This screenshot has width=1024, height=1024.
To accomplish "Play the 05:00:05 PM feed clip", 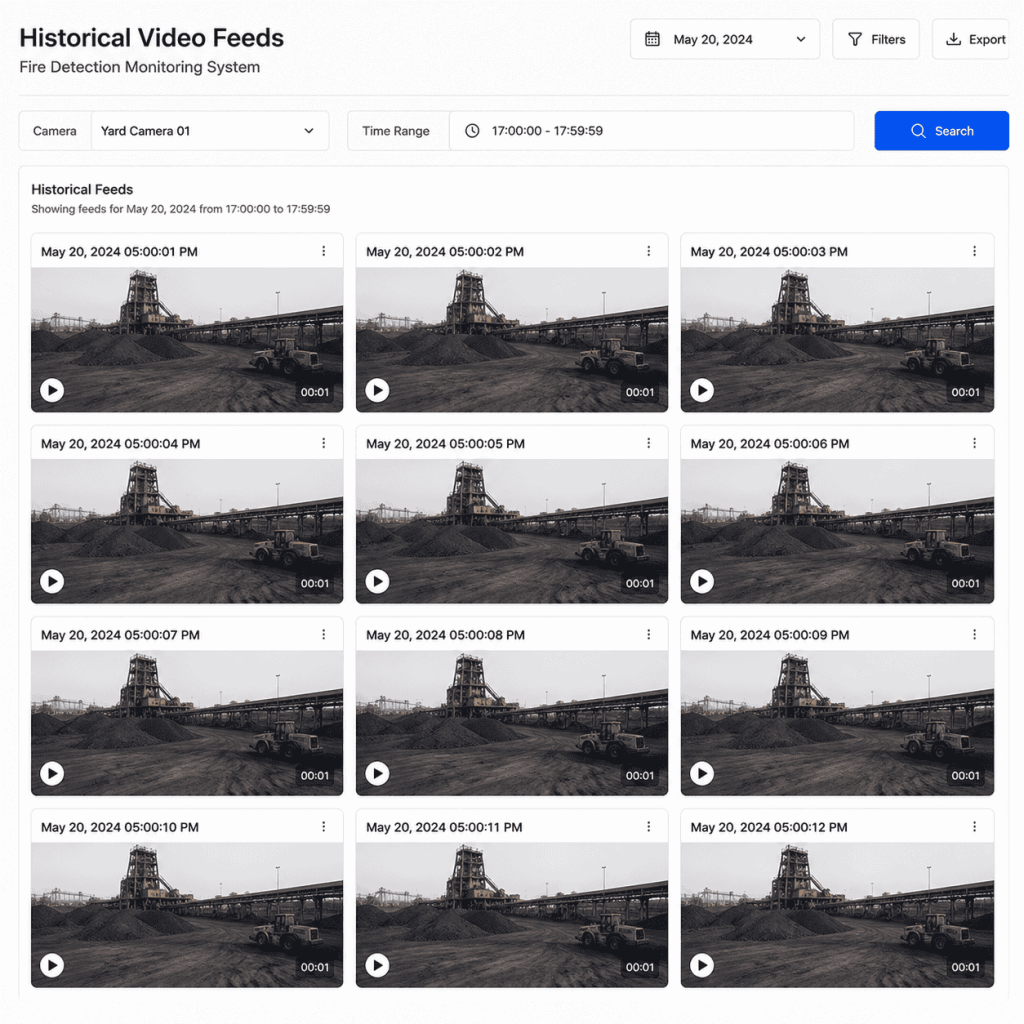I will click(x=377, y=581).
